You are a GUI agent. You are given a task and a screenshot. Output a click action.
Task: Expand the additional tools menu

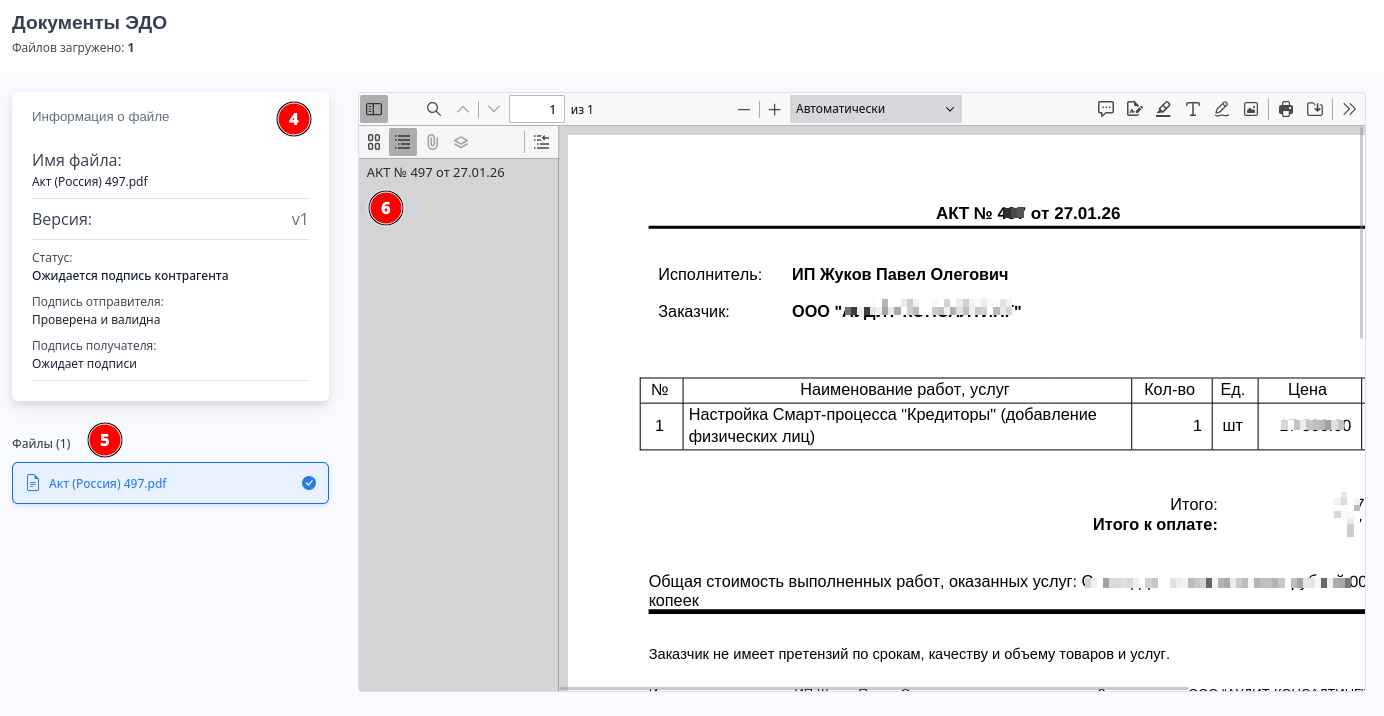coord(1349,109)
